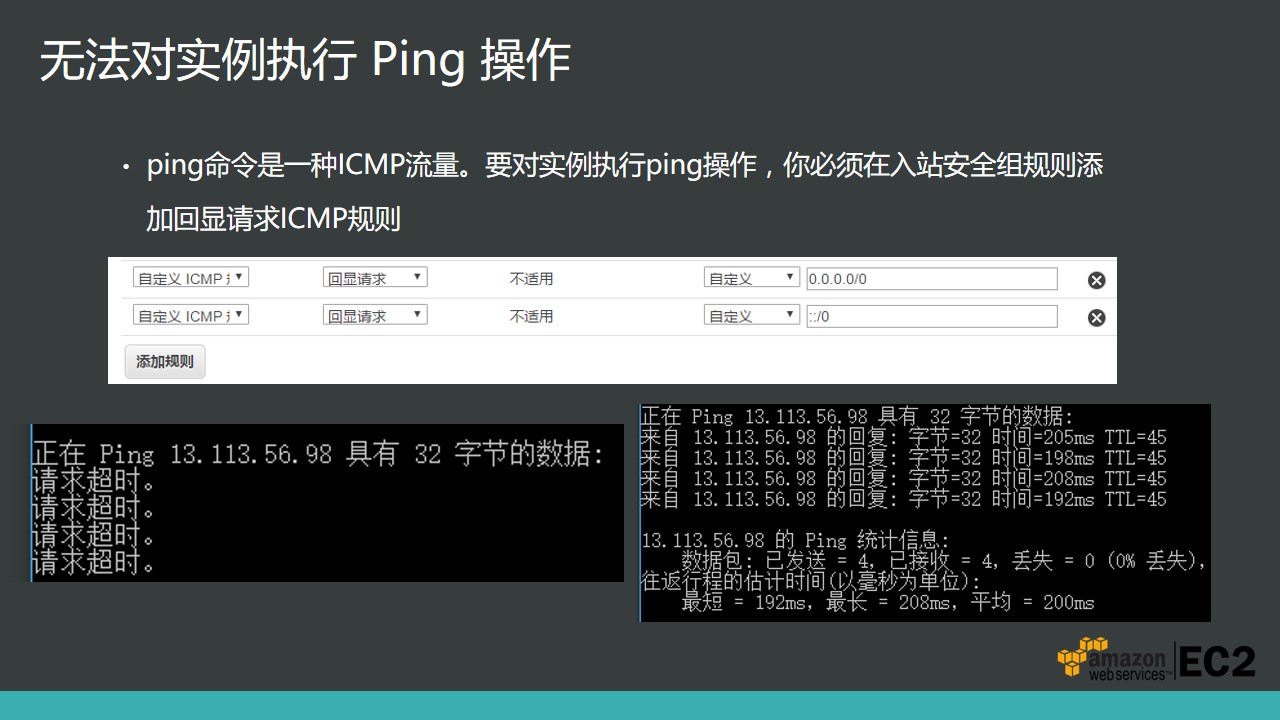Click successful terminal header 正在 Ping line
1280x720 pixels.
click(857, 416)
